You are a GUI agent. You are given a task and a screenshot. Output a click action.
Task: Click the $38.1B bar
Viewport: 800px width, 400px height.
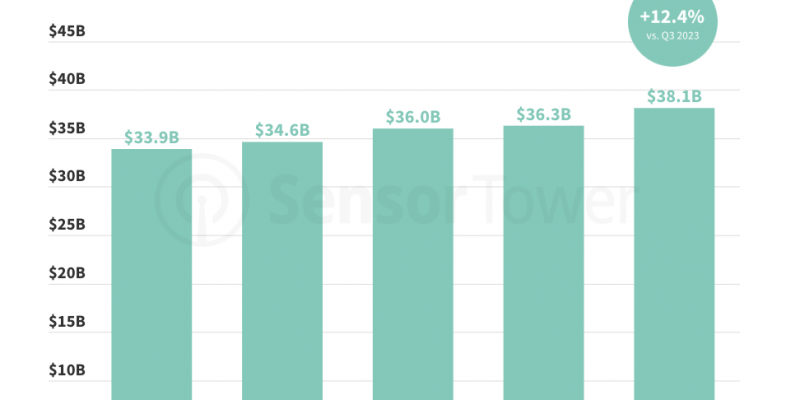(674, 254)
